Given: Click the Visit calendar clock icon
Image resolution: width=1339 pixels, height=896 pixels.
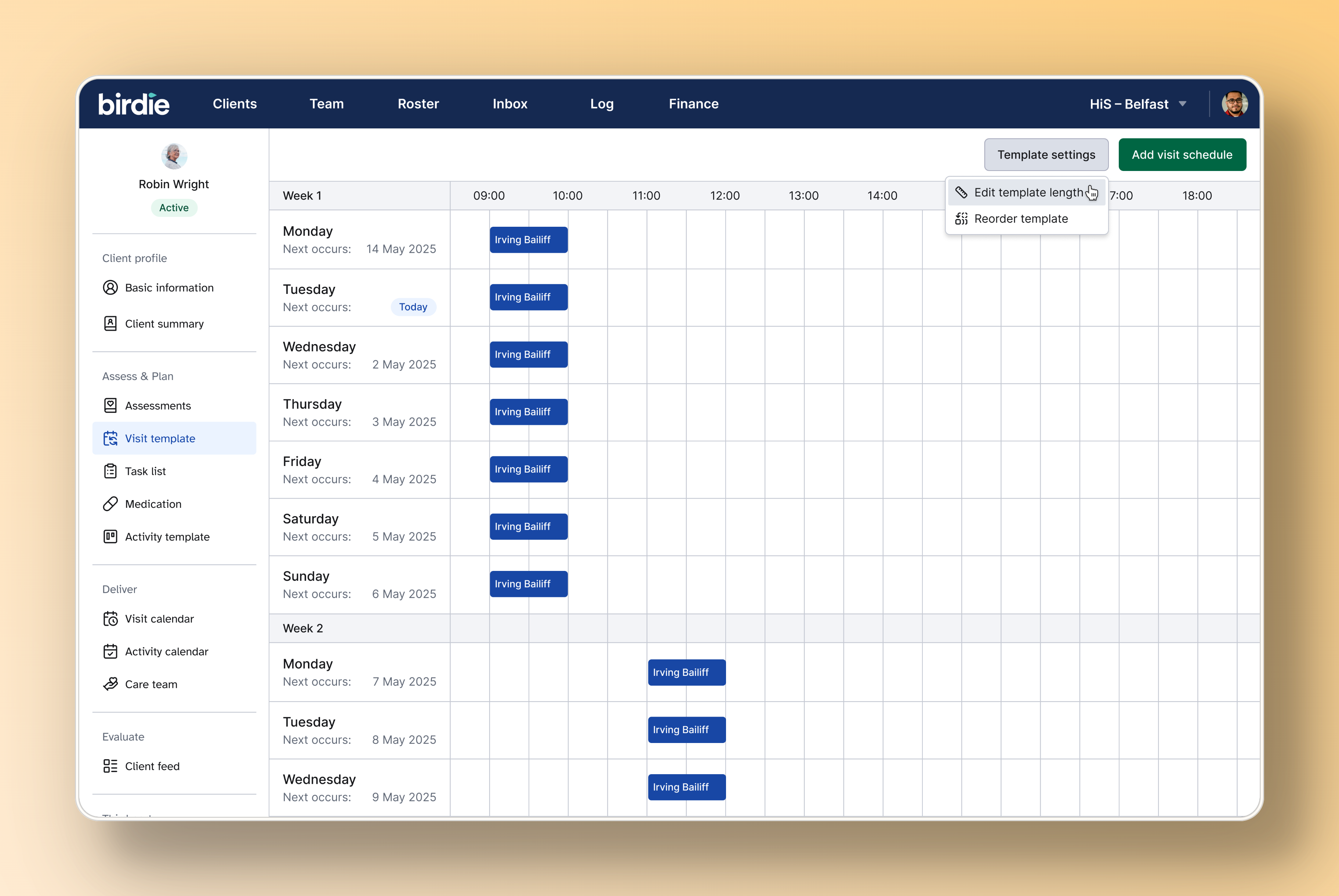Looking at the screenshot, I should coord(110,619).
